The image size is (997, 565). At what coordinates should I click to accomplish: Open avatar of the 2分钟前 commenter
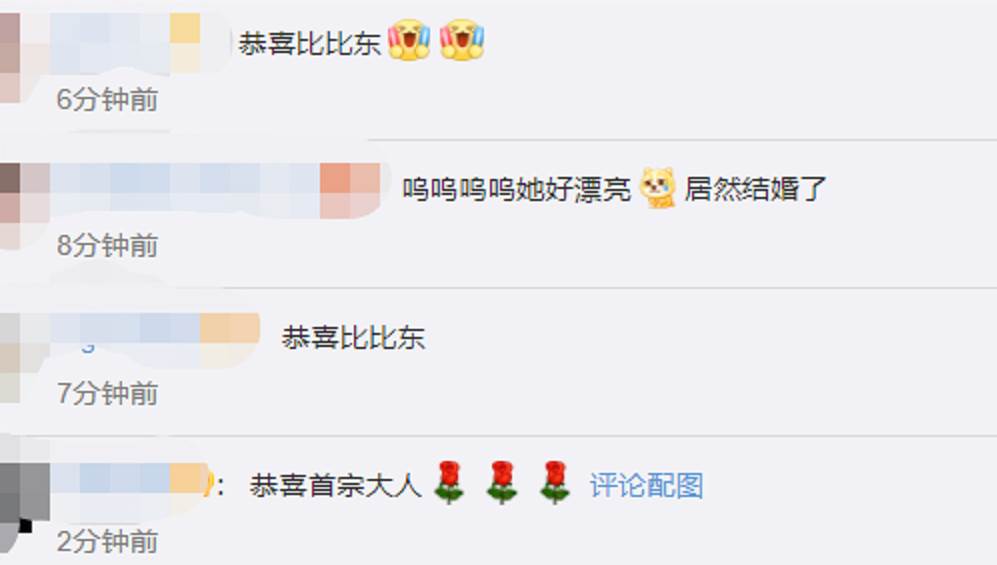pyautogui.click(x=25, y=493)
